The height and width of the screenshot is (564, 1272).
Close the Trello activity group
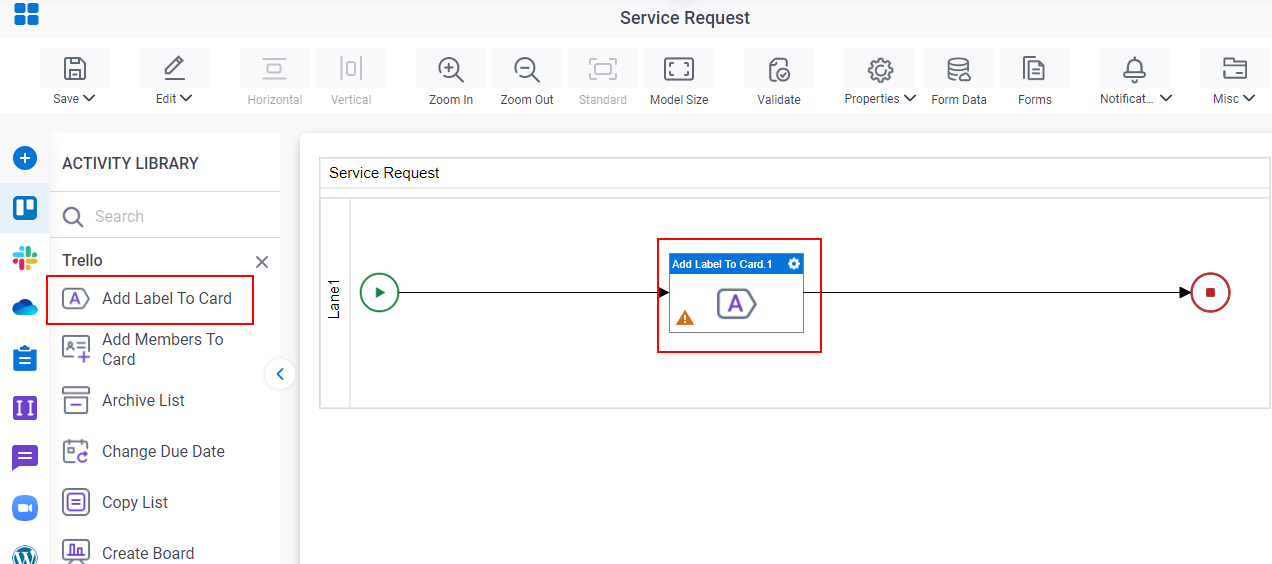262,261
